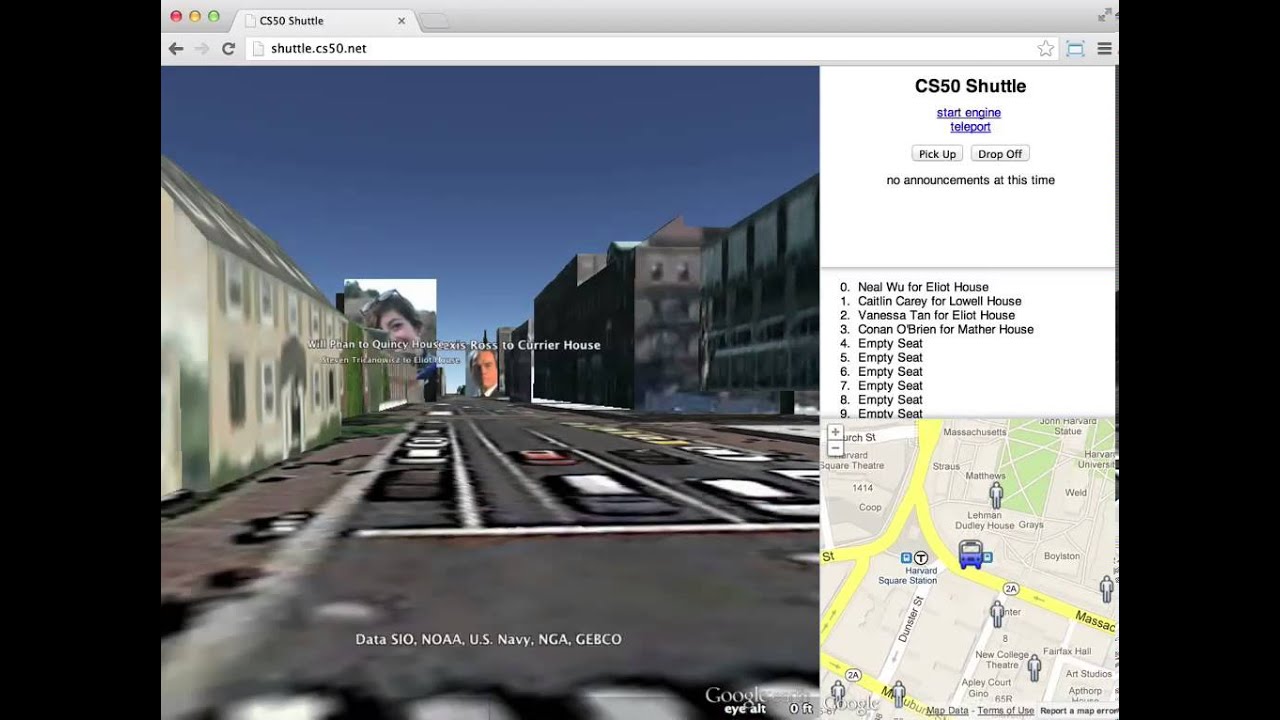Click the Steven Tricanowicz to Eliot House label
The width and height of the screenshot is (1280, 720).
391,360
